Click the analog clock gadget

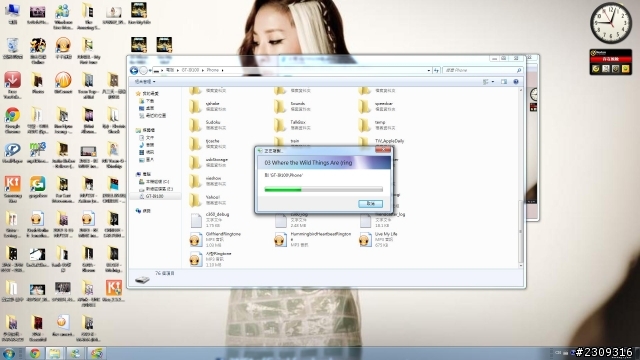pos(611,23)
